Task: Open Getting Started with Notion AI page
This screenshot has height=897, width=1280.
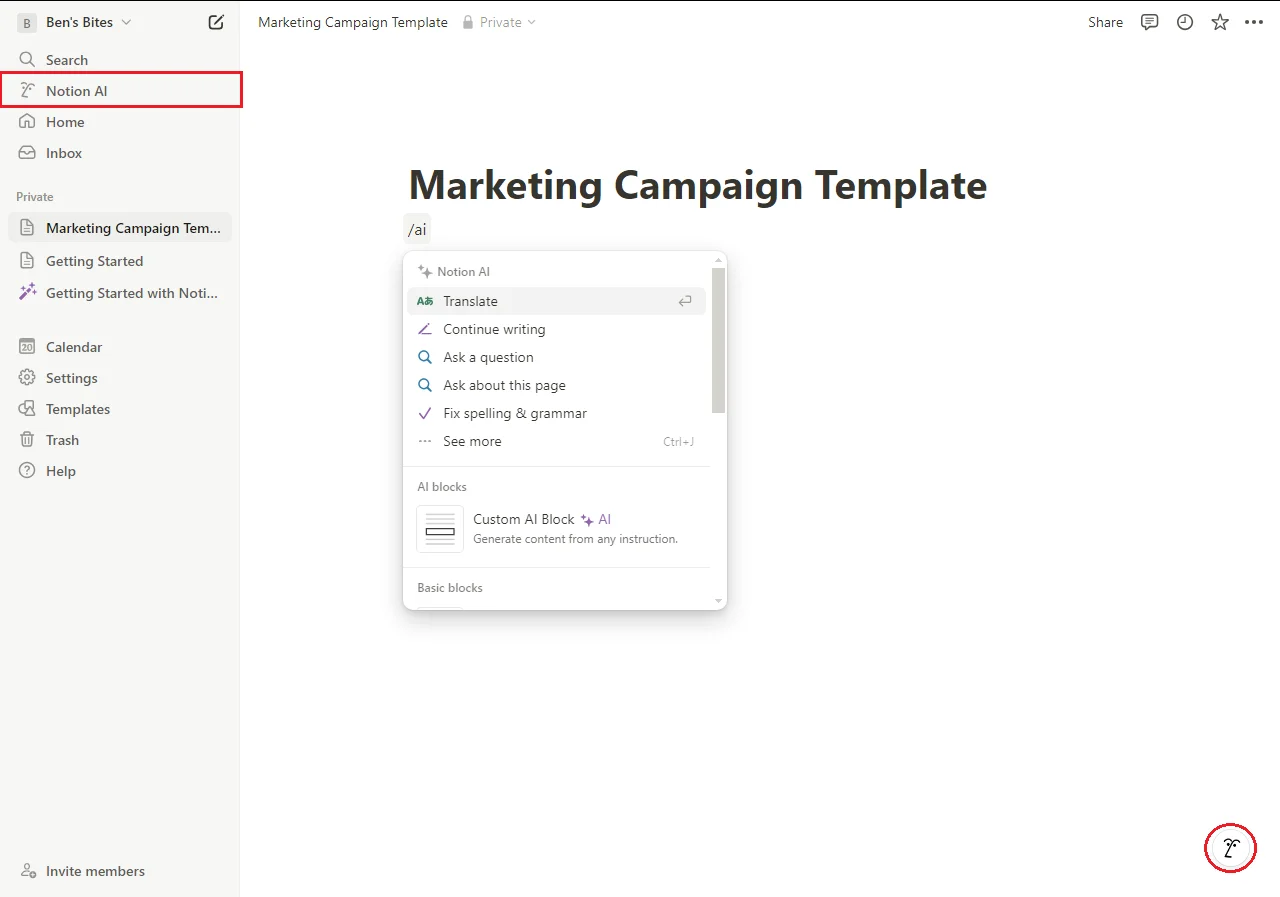Action: click(x=120, y=293)
